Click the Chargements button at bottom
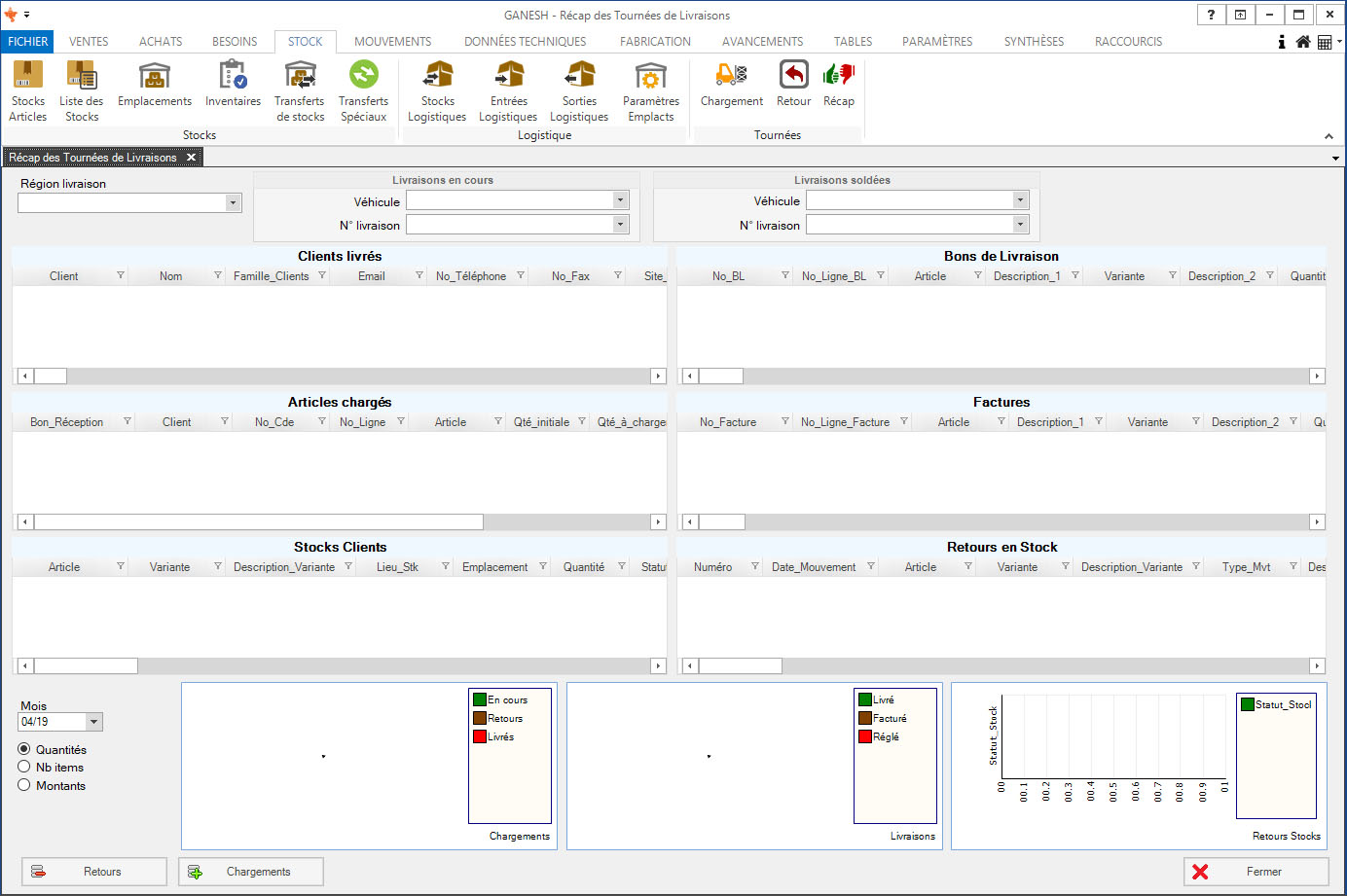This screenshot has height=896, width=1347. (251, 872)
